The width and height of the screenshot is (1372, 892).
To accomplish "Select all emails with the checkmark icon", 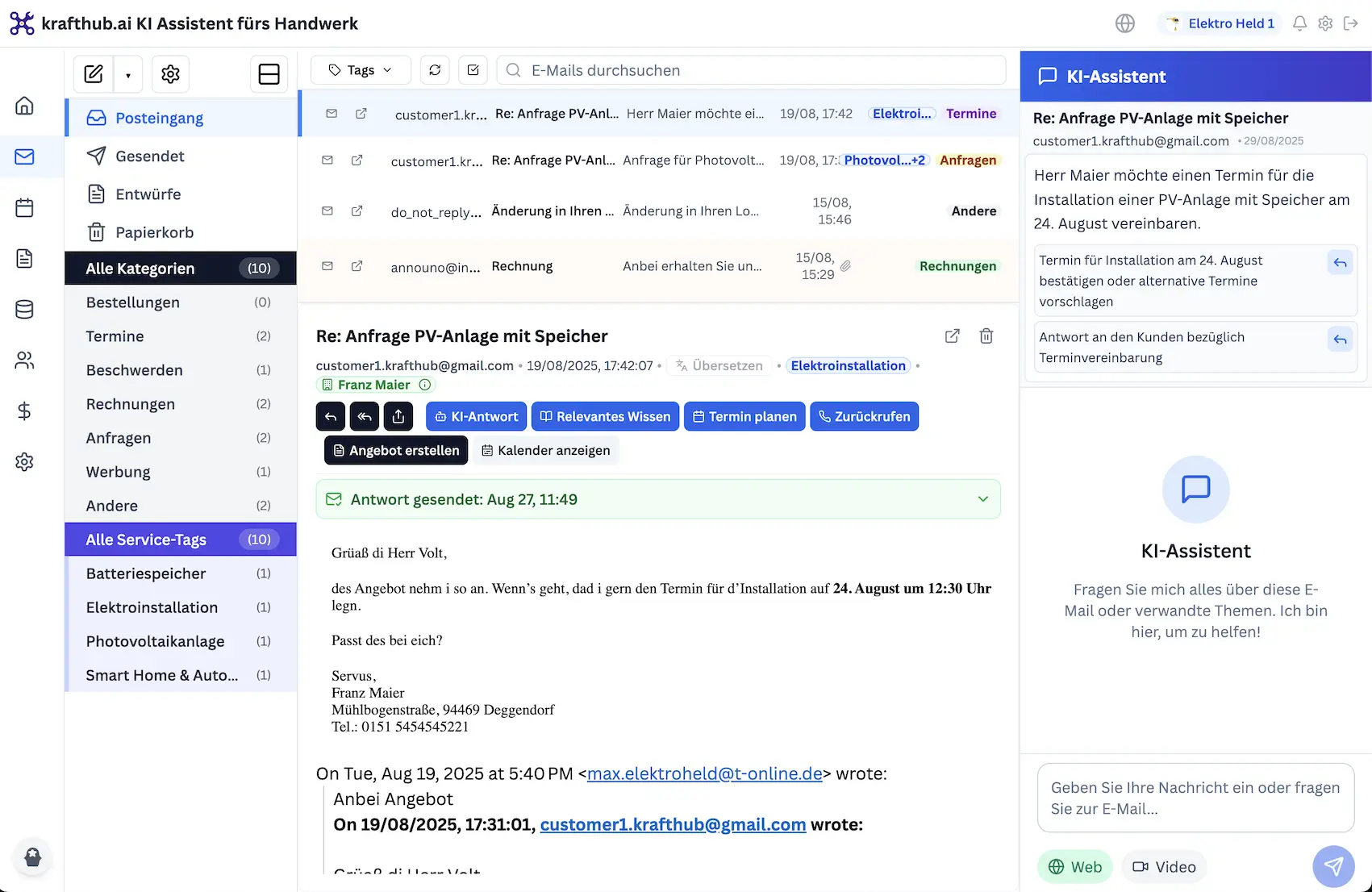I will [473, 70].
